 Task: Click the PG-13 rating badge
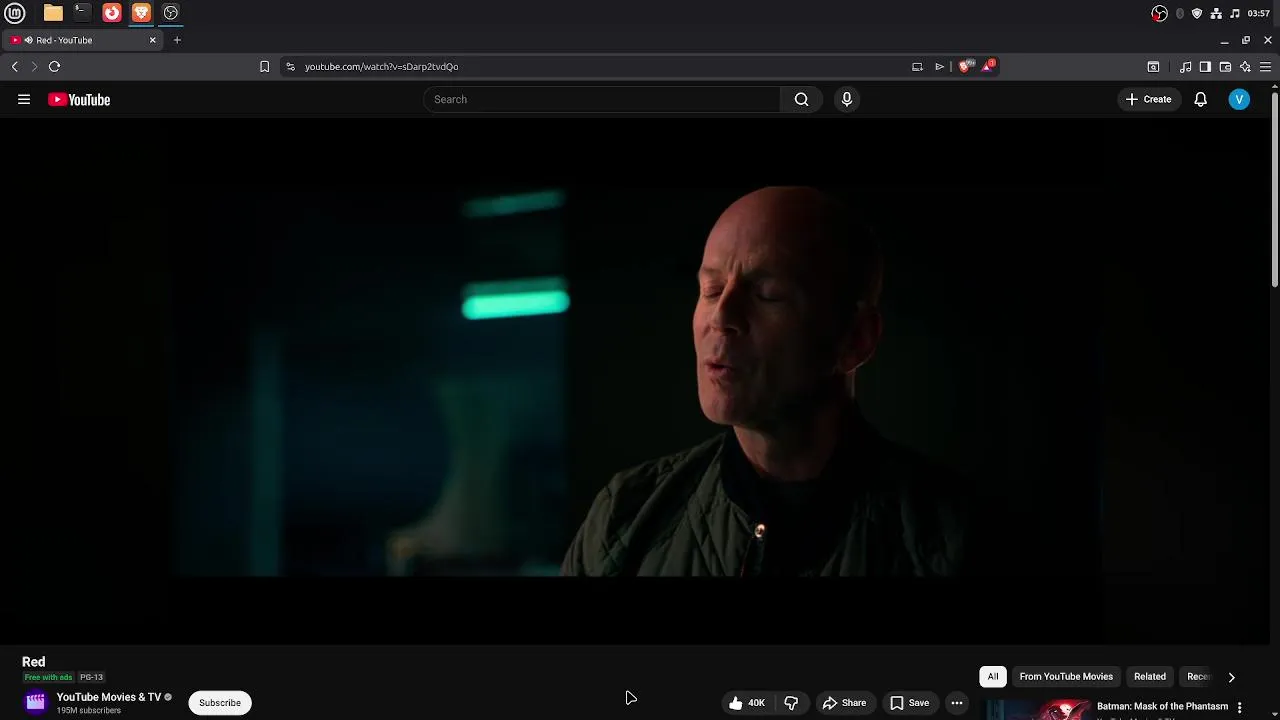[x=91, y=677]
